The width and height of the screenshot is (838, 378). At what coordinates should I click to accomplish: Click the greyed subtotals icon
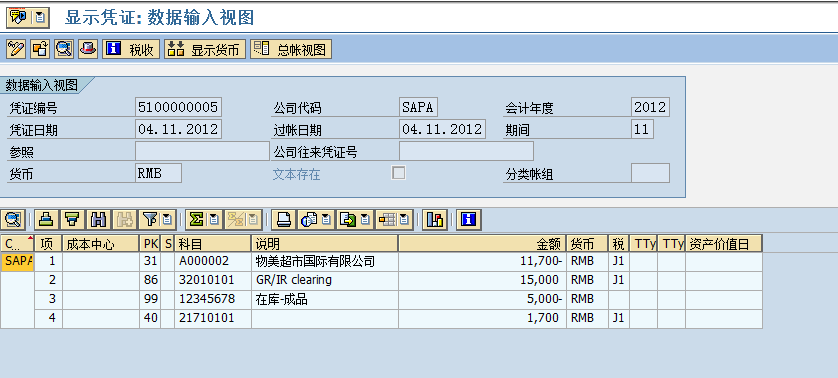pyautogui.click(x=235, y=219)
